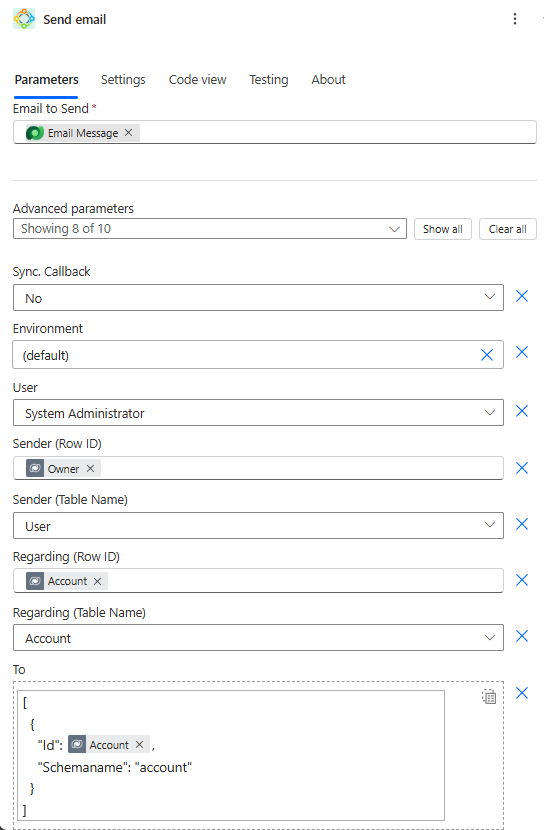Image resolution: width=544 pixels, height=830 pixels.
Task: Remove the Owner token from Sender
Action: pyautogui.click(x=90, y=468)
